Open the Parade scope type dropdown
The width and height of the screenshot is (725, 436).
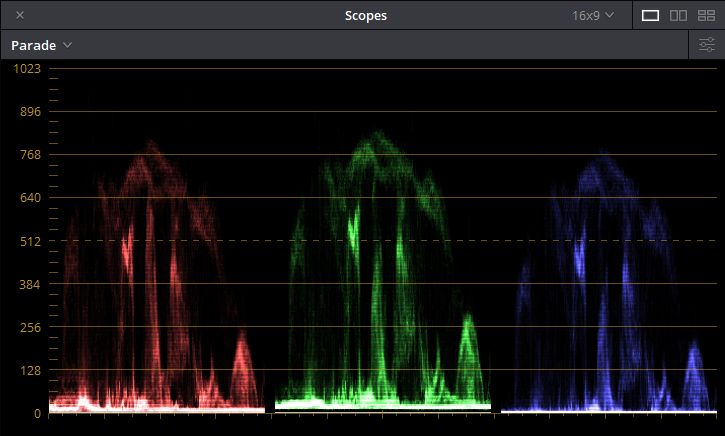tap(41, 45)
